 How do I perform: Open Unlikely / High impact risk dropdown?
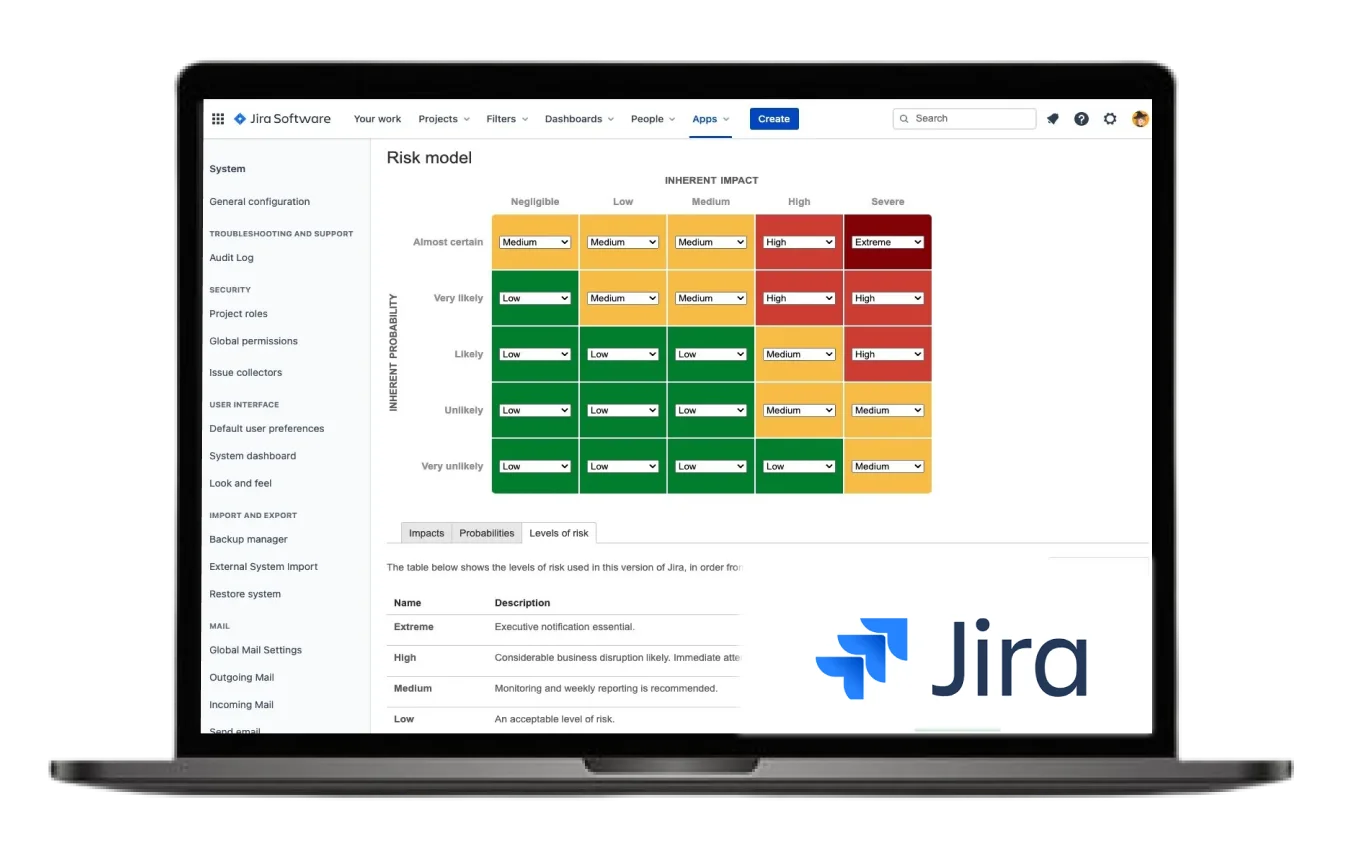coord(799,410)
